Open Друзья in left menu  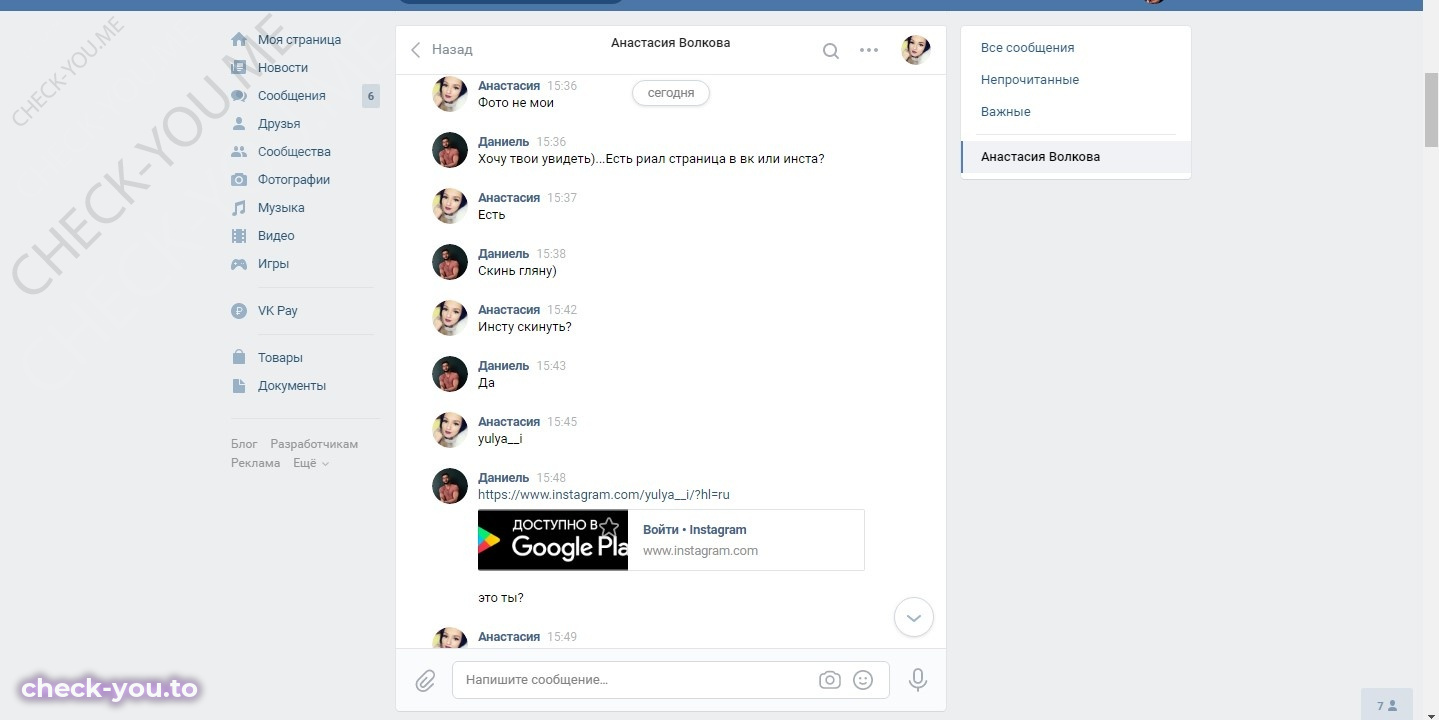[x=279, y=124]
